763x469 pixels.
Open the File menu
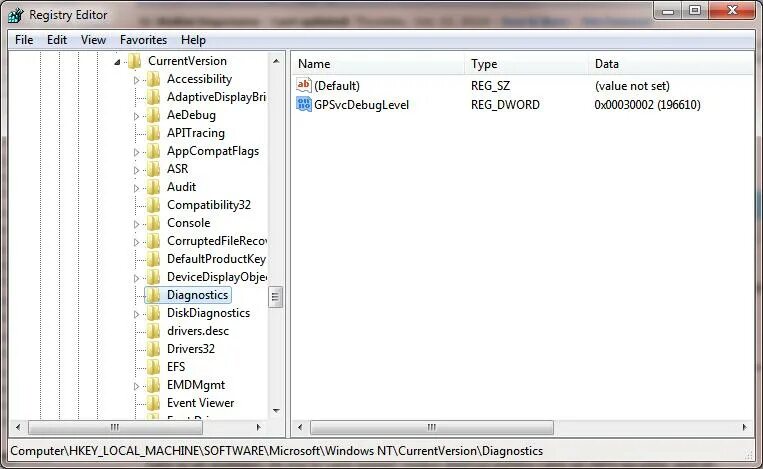tap(24, 40)
